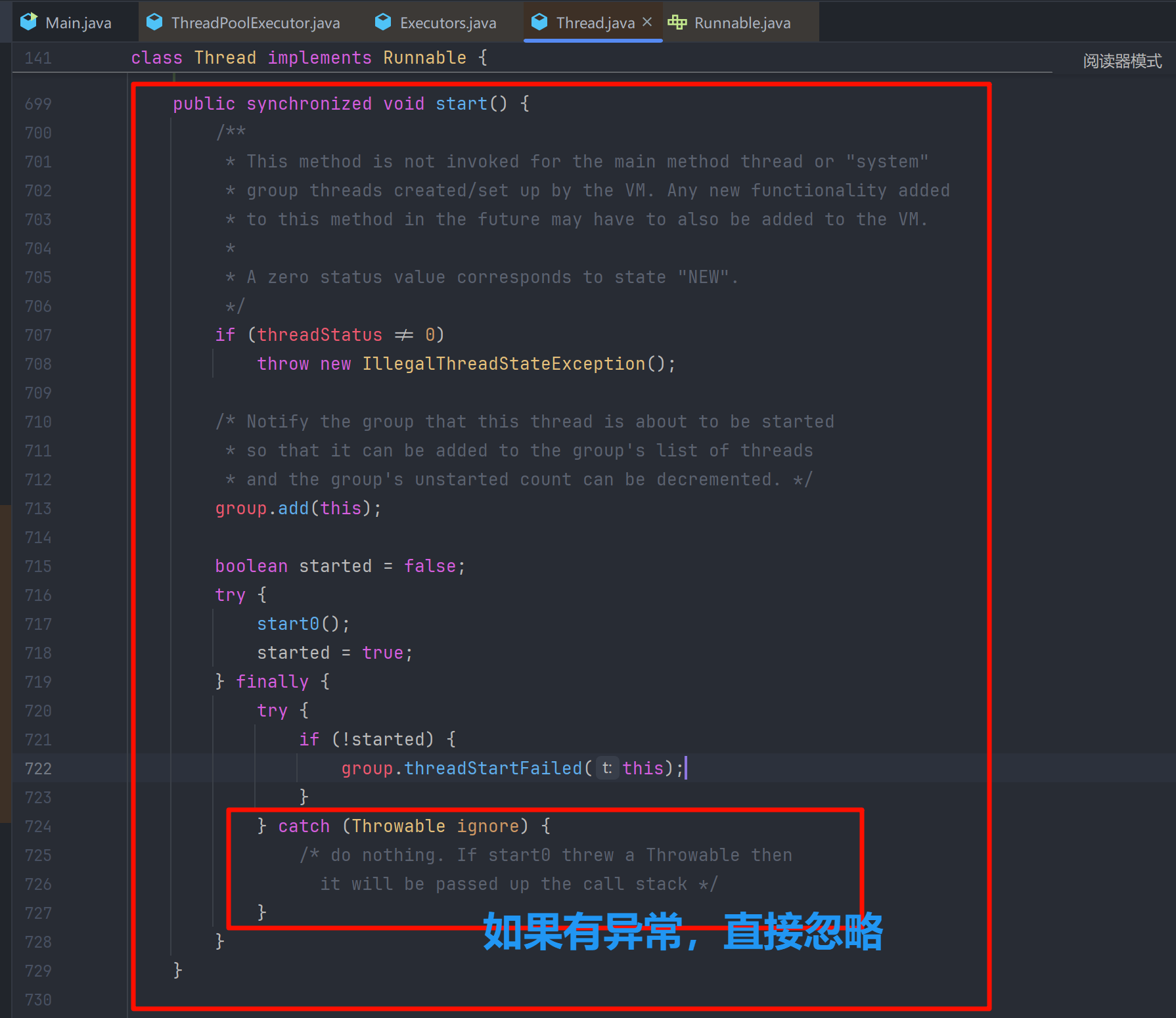Image resolution: width=1176 pixels, height=1018 pixels.
Task: Click the Runnable.java interface icon
Action: tap(677, 22)
